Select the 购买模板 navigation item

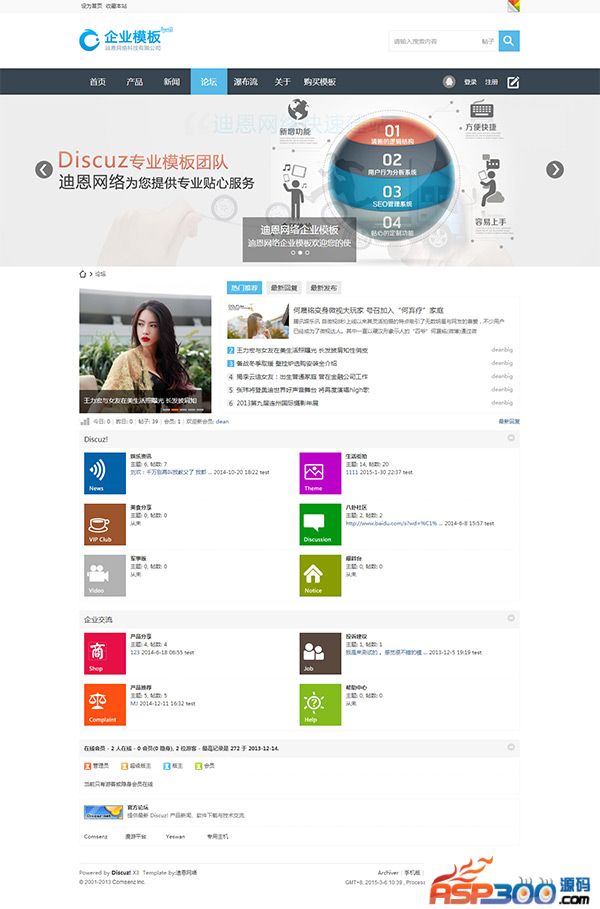coord(319,82)
